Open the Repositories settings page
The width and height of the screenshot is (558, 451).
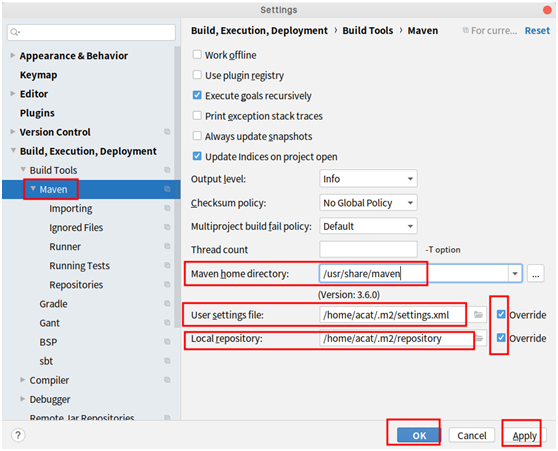coord(76,285)
